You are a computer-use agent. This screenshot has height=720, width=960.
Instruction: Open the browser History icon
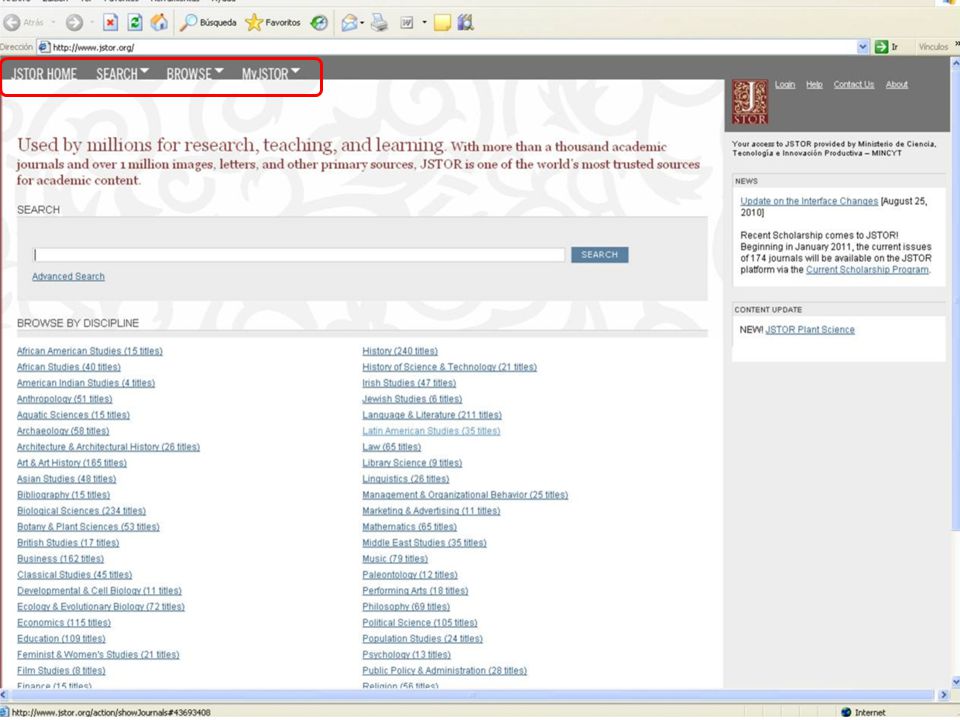point(319,23)
